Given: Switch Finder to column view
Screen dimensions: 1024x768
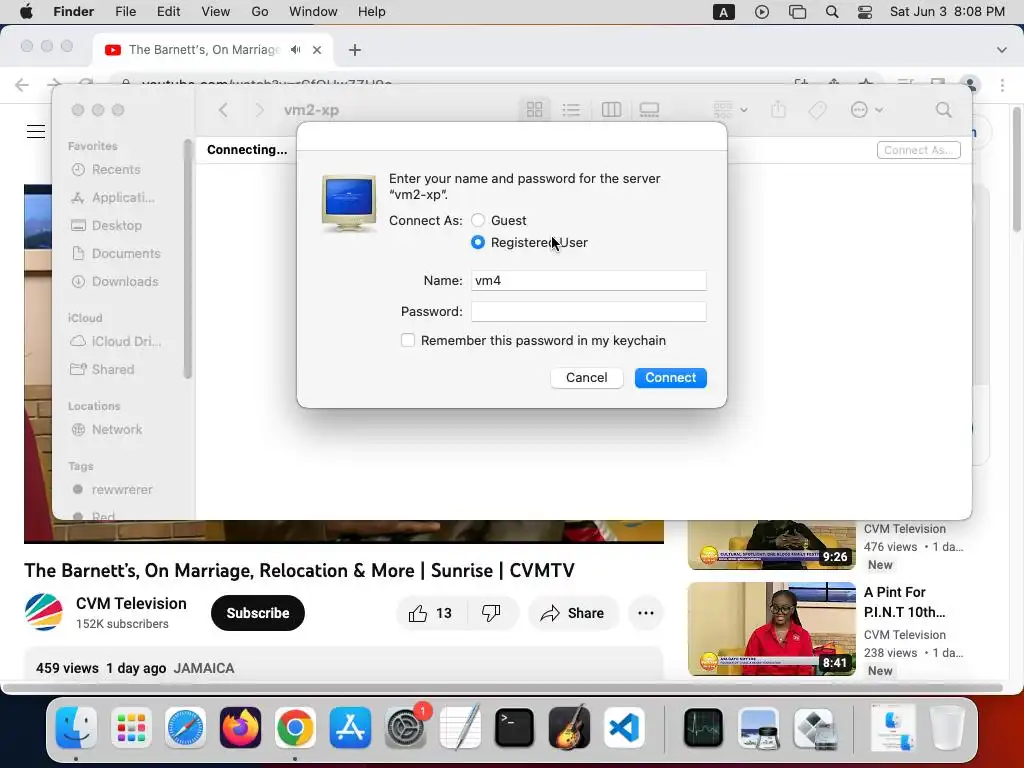Looking at the screenshot, I should coord(611,110).
